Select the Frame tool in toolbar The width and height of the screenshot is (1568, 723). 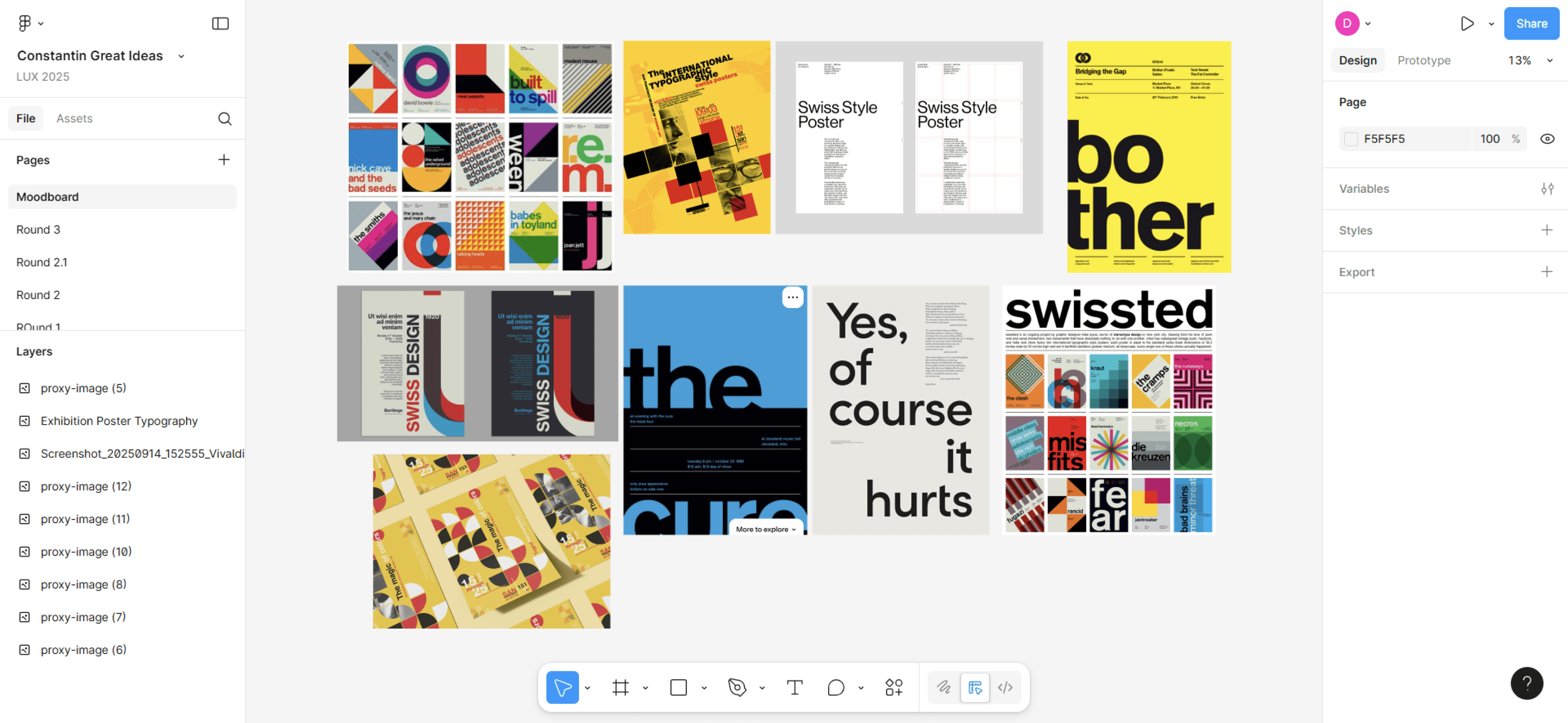(620, 687)
